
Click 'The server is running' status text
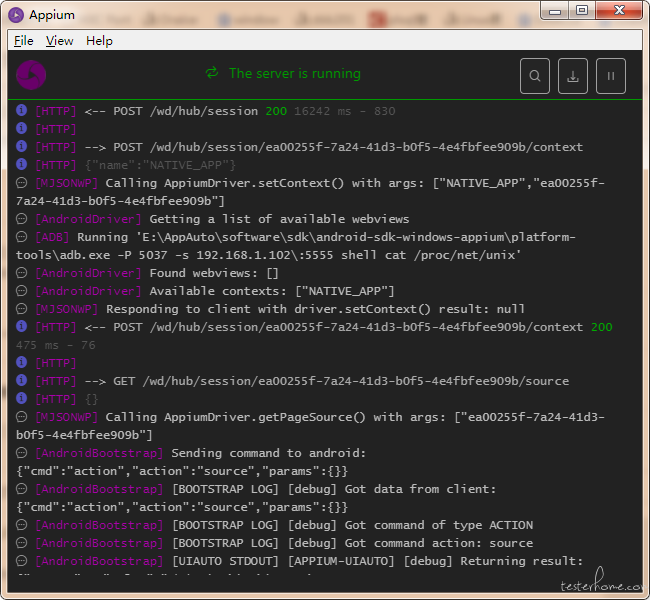click(x=295, y=73)
